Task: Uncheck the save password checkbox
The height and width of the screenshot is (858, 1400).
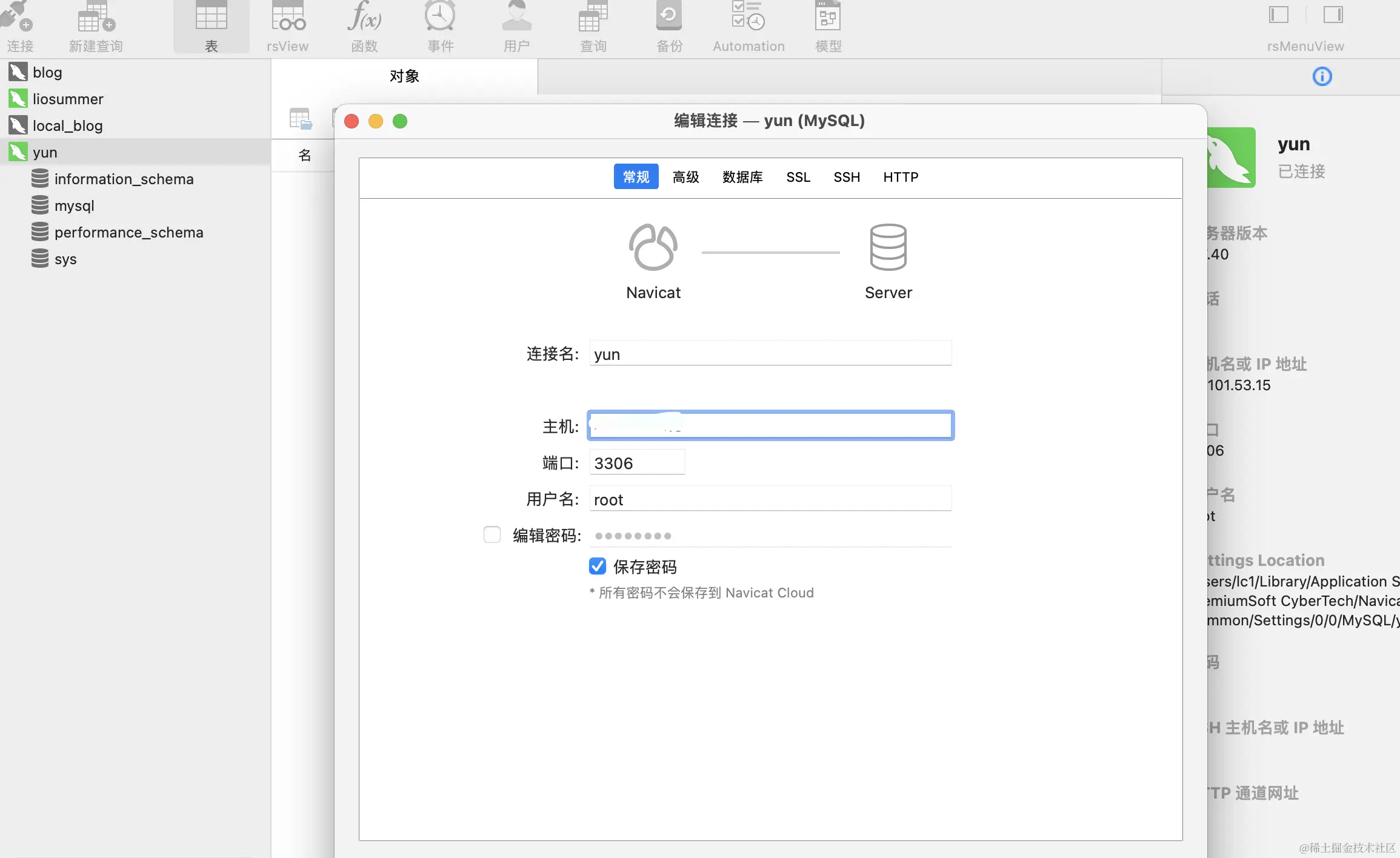Action: point(598,567)
